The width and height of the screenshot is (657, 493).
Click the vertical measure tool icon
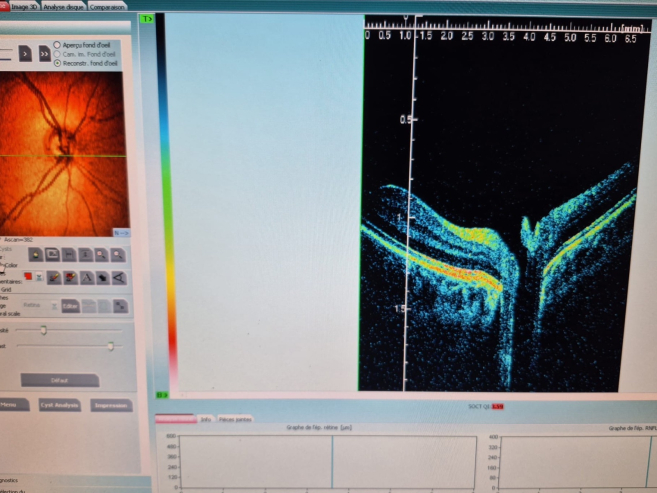click(x=85, y=255)
